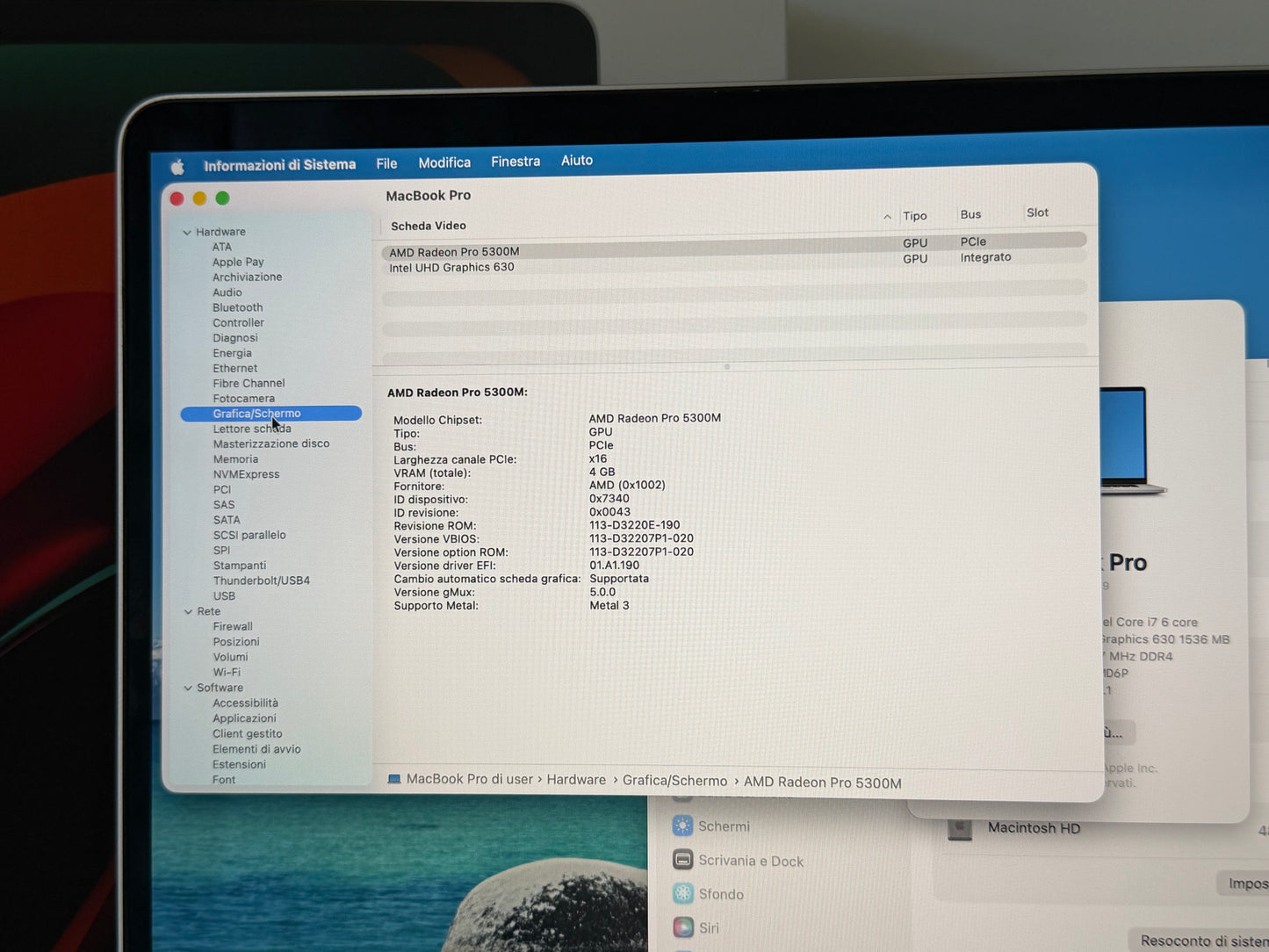
Task: Select Bluetooth in the sidebar
Action: pos(238,307)
